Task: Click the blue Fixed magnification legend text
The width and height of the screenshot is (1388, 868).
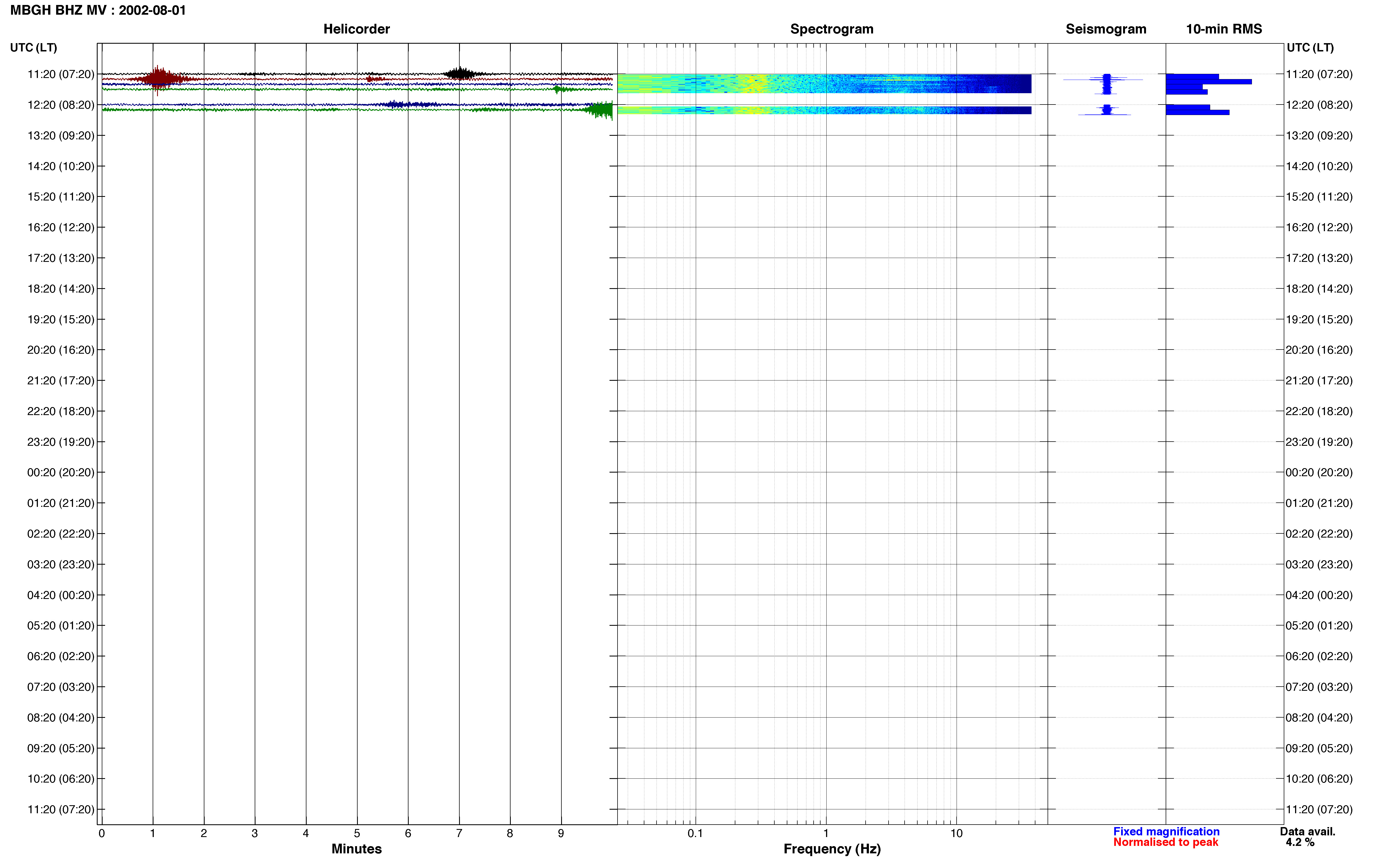Action: pyautogui.click(x=1166, y=831)
